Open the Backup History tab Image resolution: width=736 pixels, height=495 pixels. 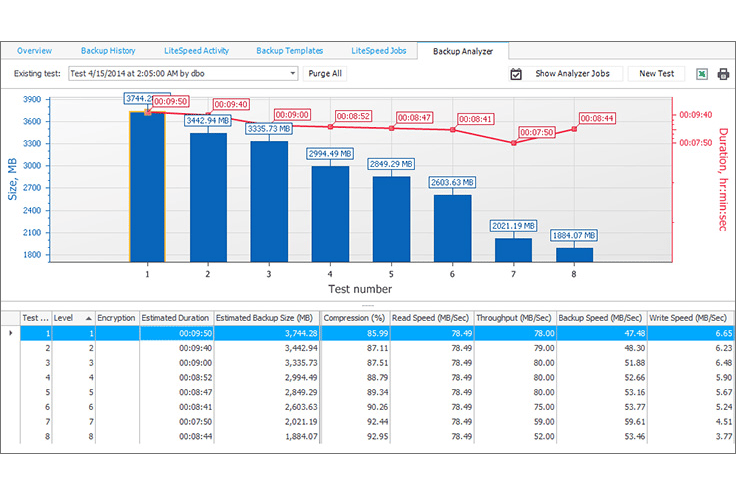[x=108, y=49]
